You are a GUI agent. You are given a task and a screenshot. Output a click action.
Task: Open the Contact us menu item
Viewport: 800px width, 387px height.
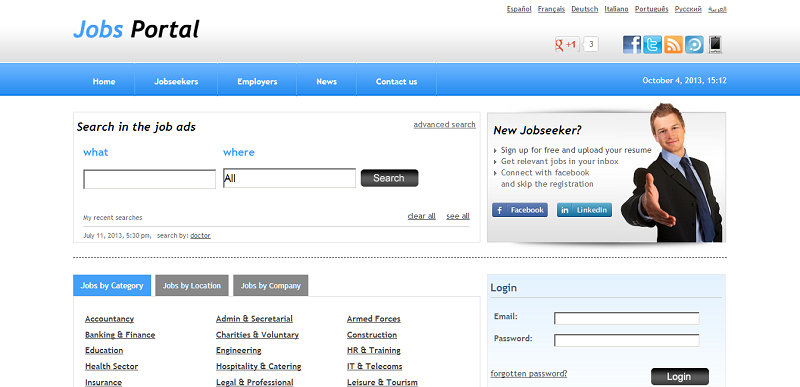pos(396,82)
